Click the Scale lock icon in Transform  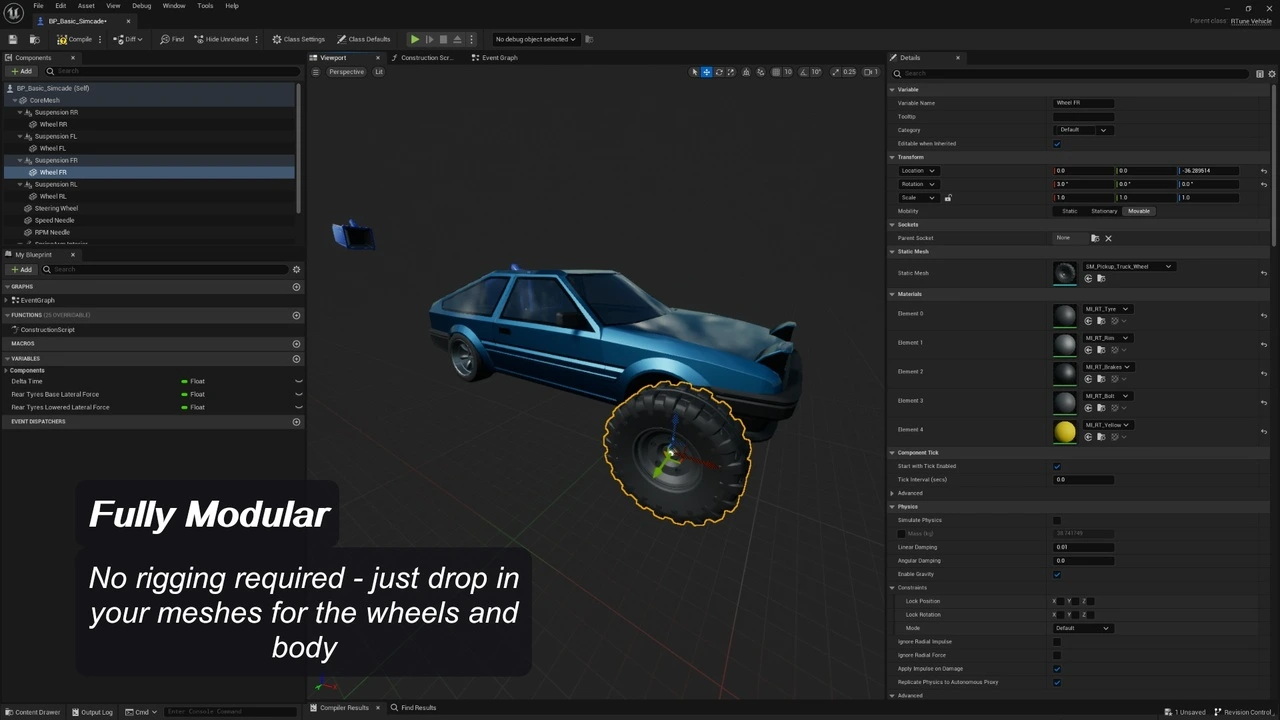point(948,198)
